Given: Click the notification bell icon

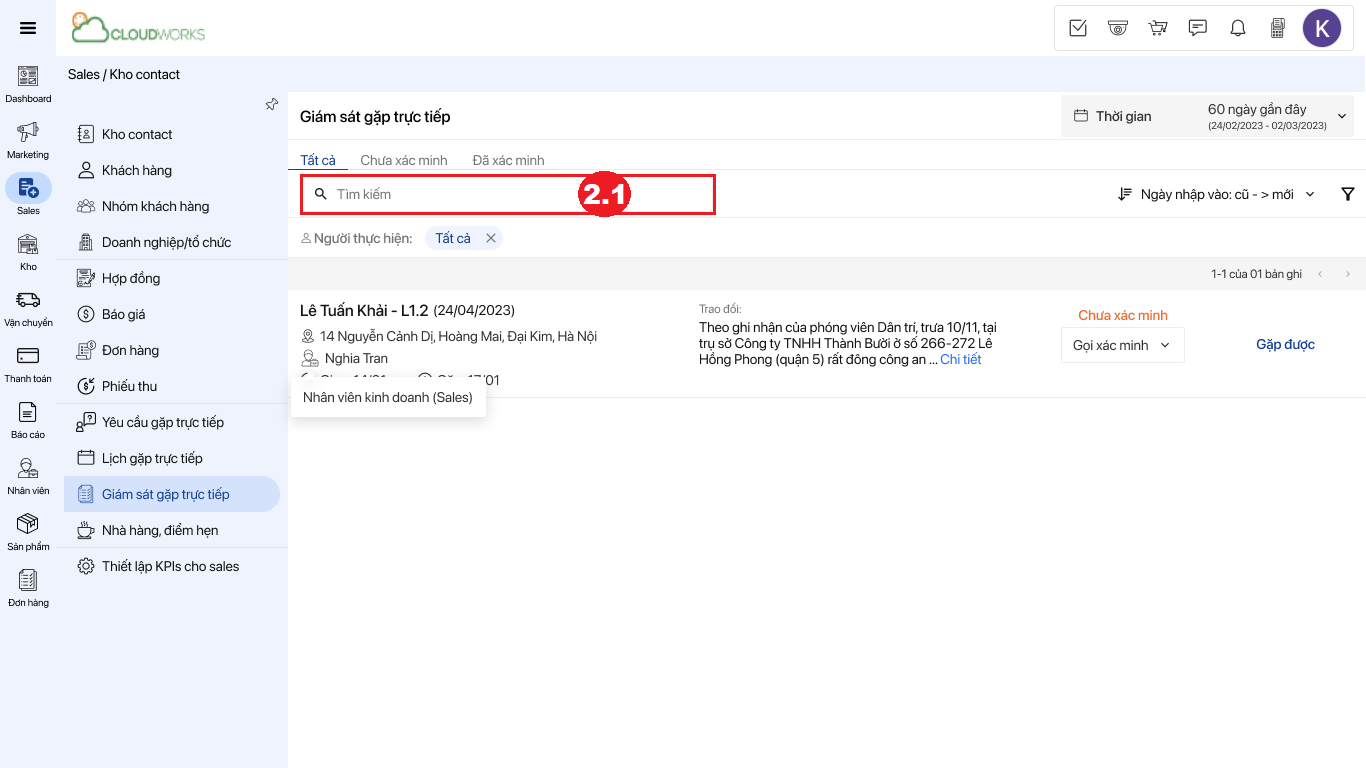Looking at the screenshot, I should [x=1237, y=28].
